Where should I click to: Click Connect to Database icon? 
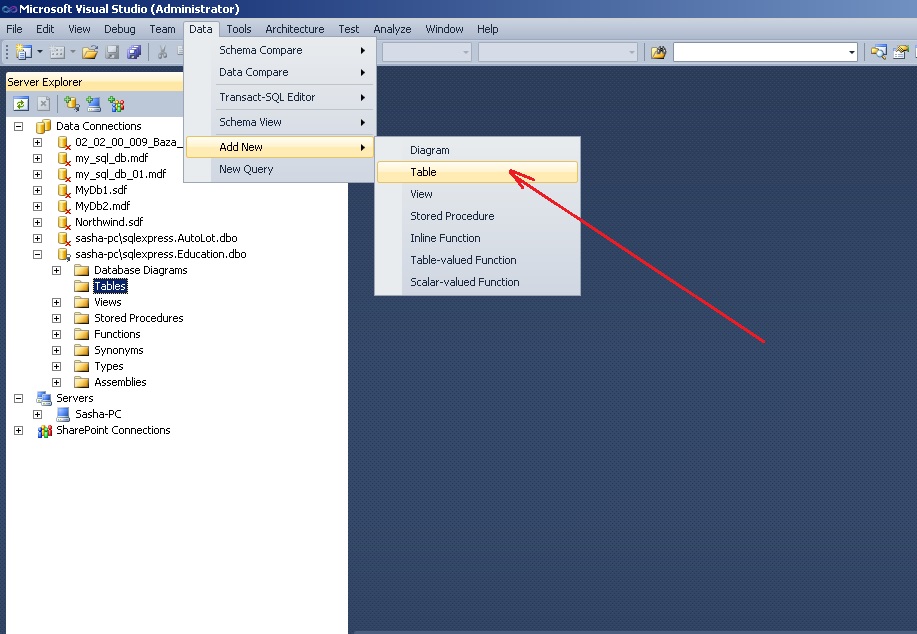coord(72,104)
